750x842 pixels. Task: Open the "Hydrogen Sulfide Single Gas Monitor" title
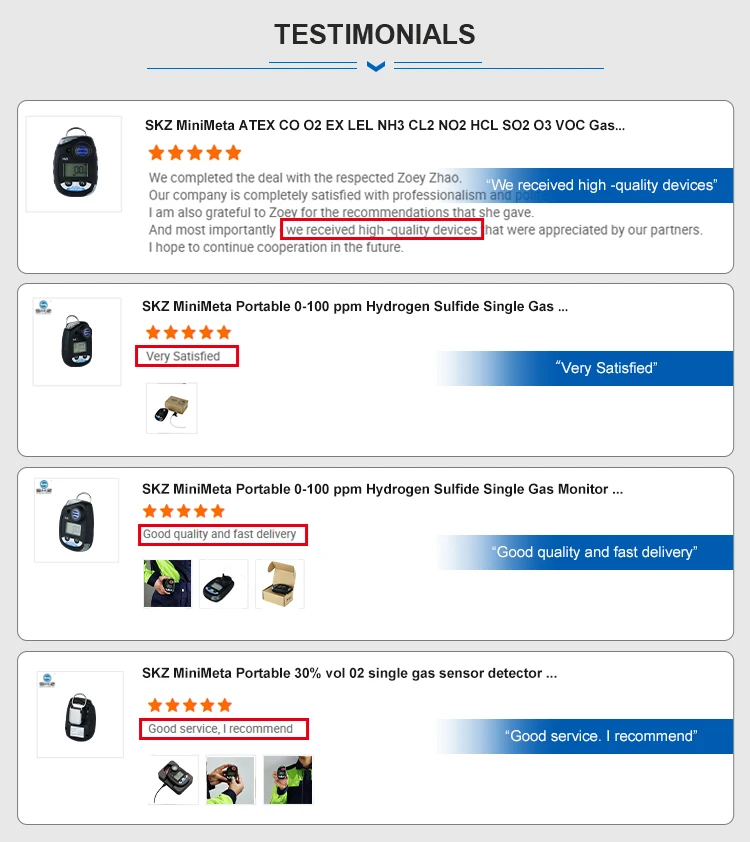(382, 489)
